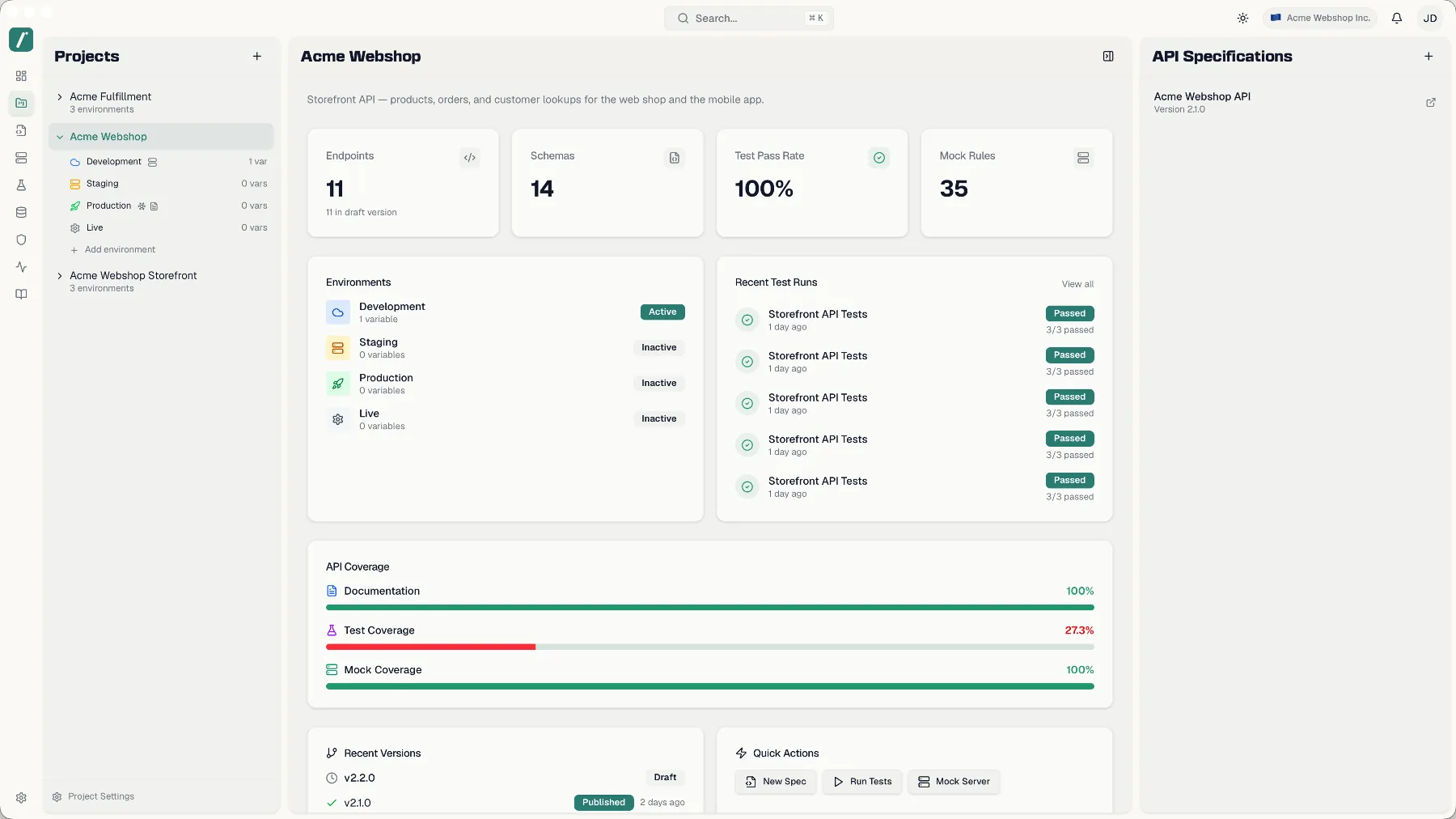Click the Active badge for Development

[662, 312]
